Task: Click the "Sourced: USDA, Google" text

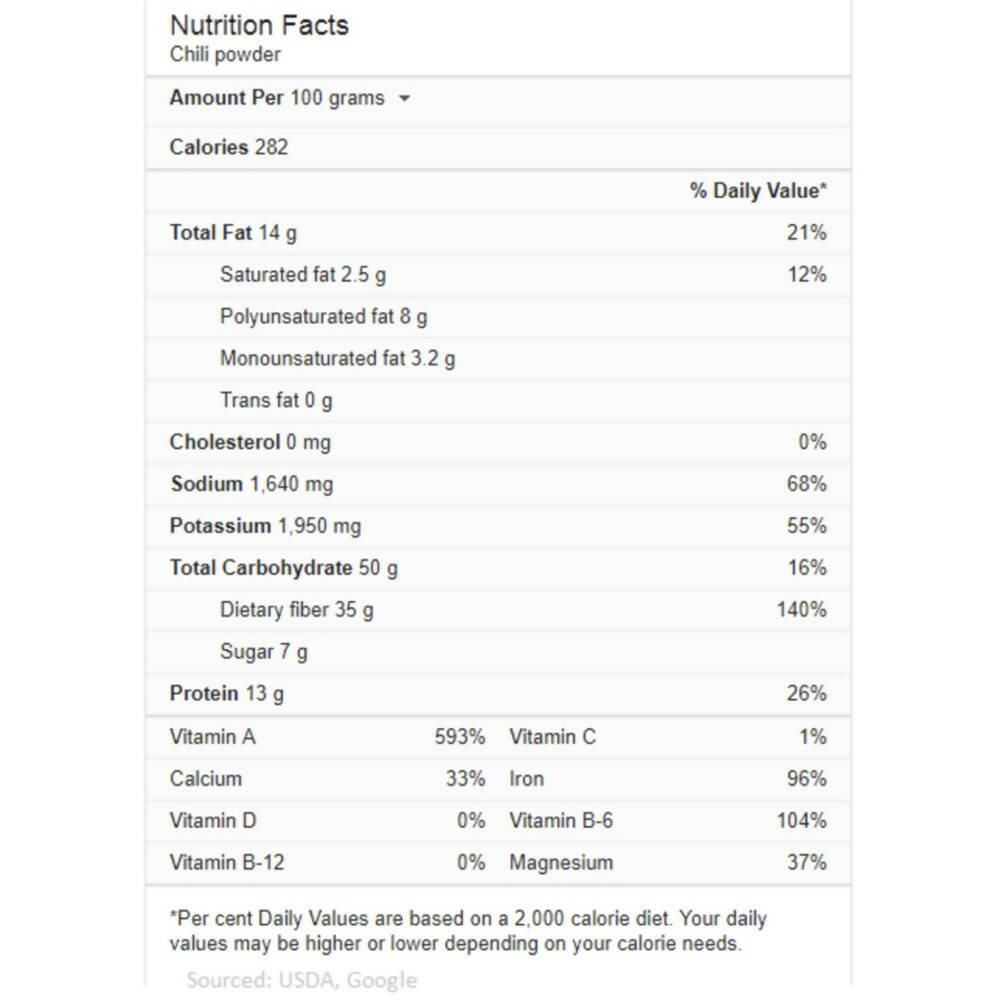Action: 301,980
